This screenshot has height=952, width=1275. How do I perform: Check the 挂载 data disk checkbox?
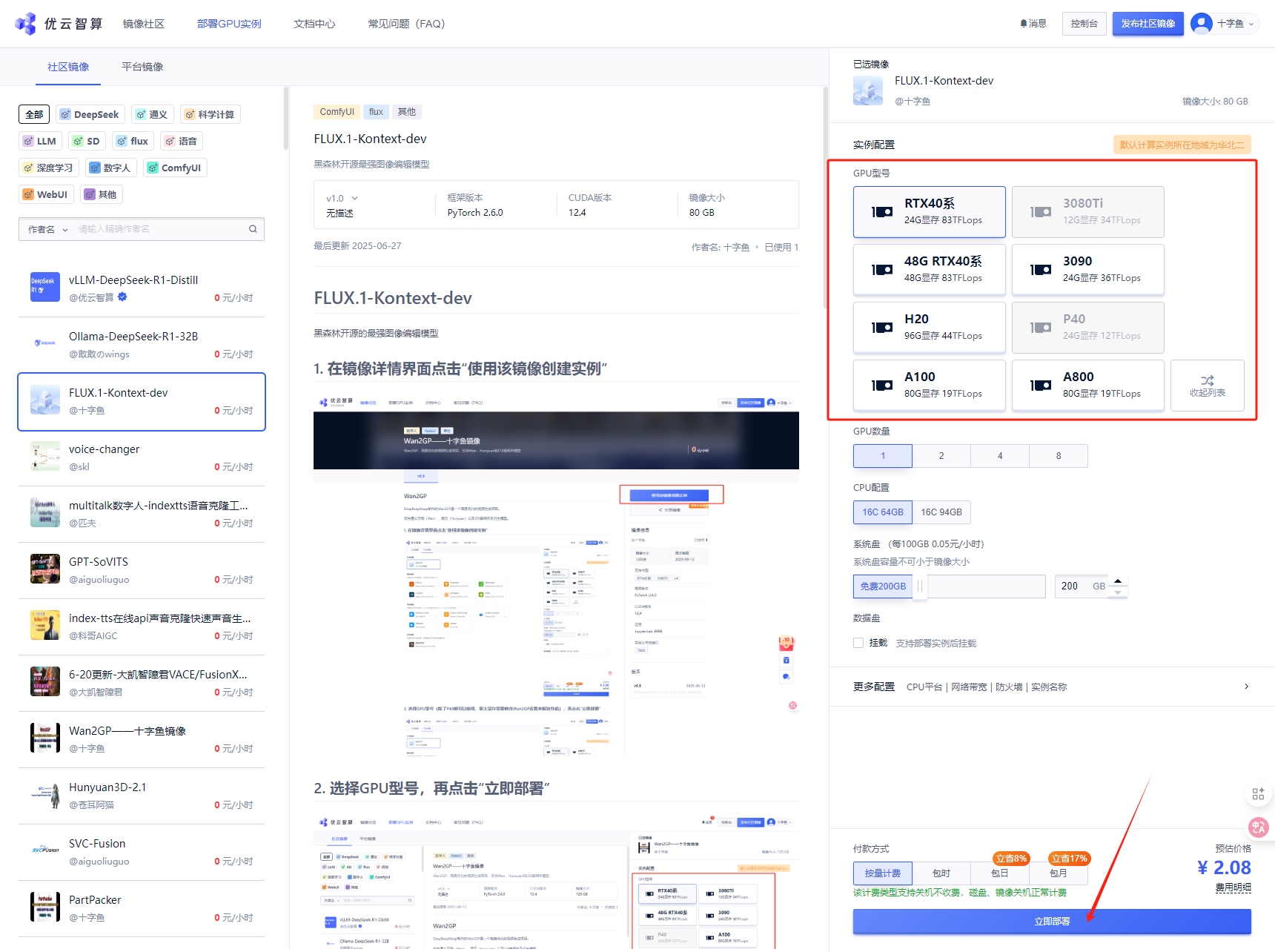click(858, 643)
